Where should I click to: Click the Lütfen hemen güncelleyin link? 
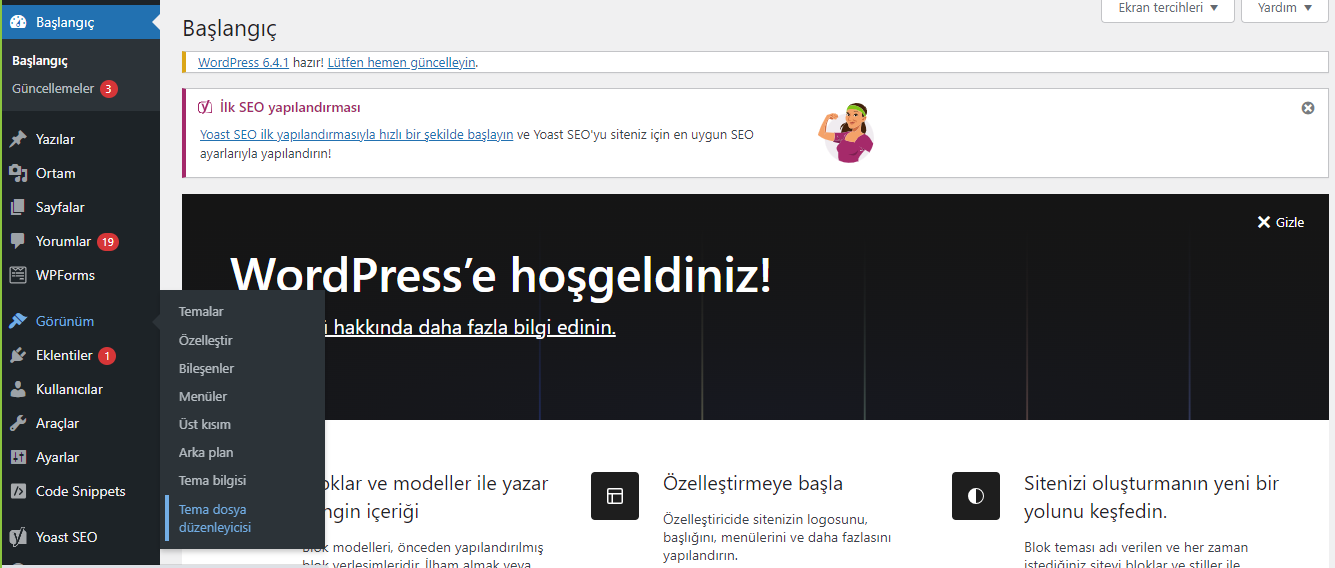402,62
